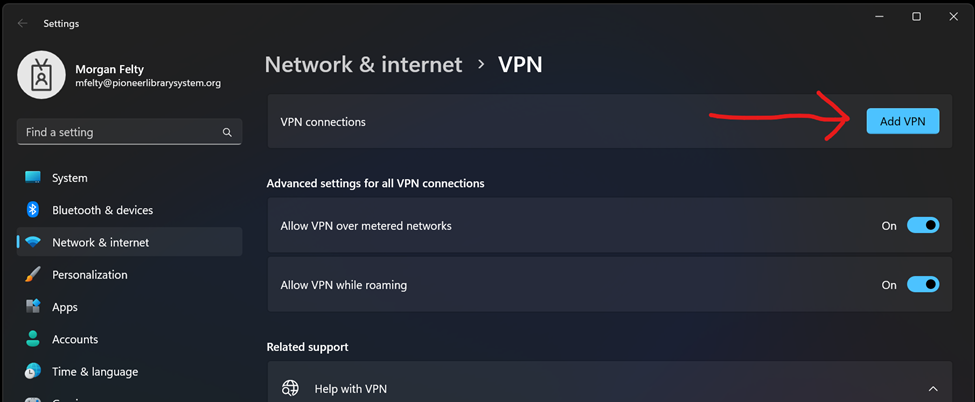975x402 pixels.
Task: Click the Network & internet Wi-Fi icon
Action: point(33,242)
